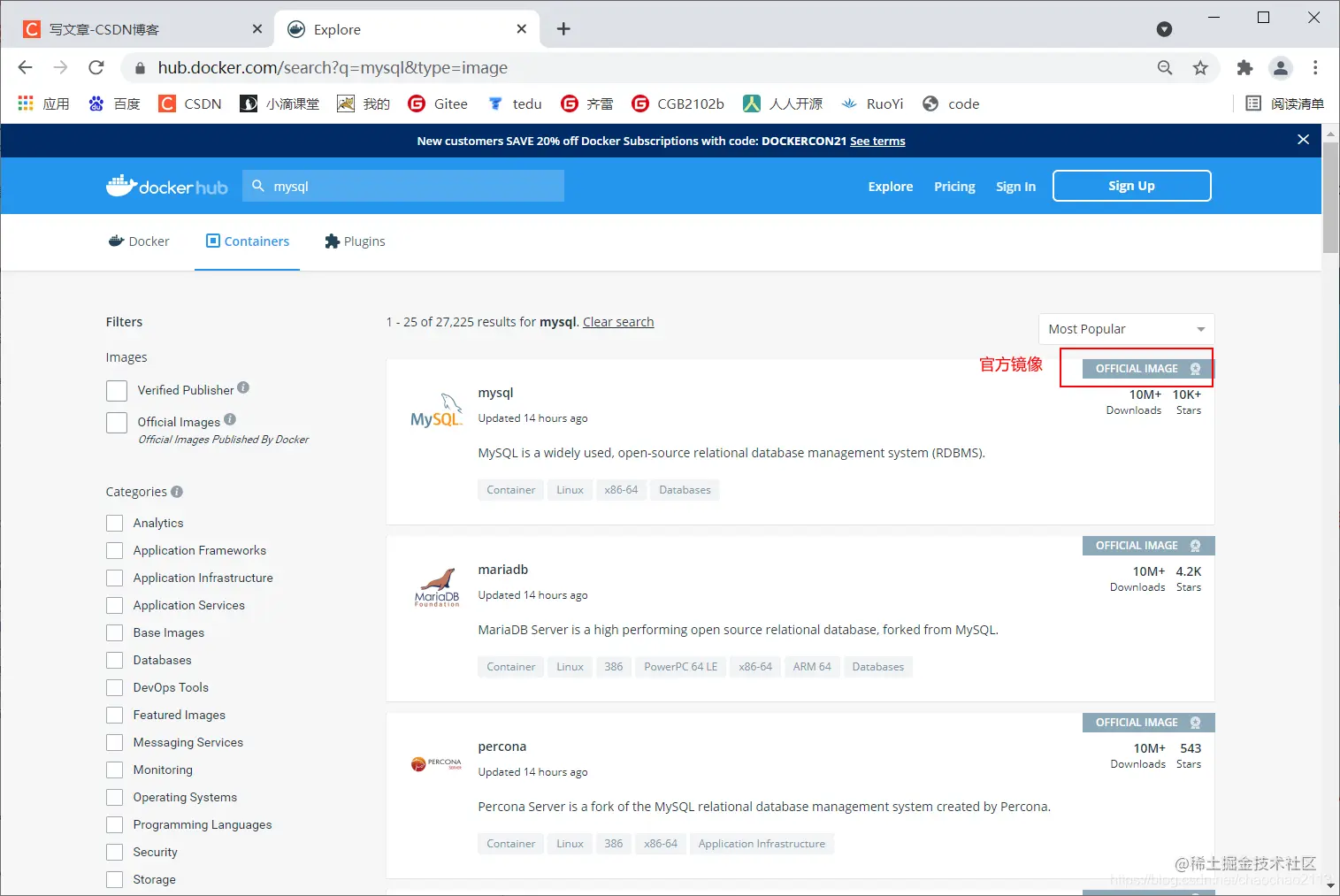Open the Chrome profile avatar icon
The height and width of the screenshot is (896, 1340).
[1280, 68]
